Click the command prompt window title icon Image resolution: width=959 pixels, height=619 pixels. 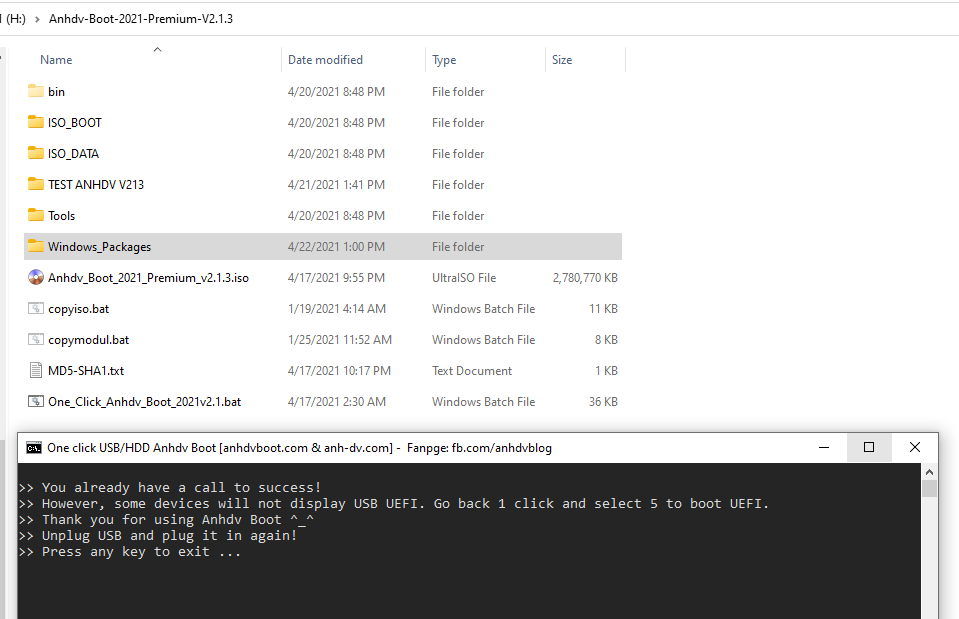(34, 448)
